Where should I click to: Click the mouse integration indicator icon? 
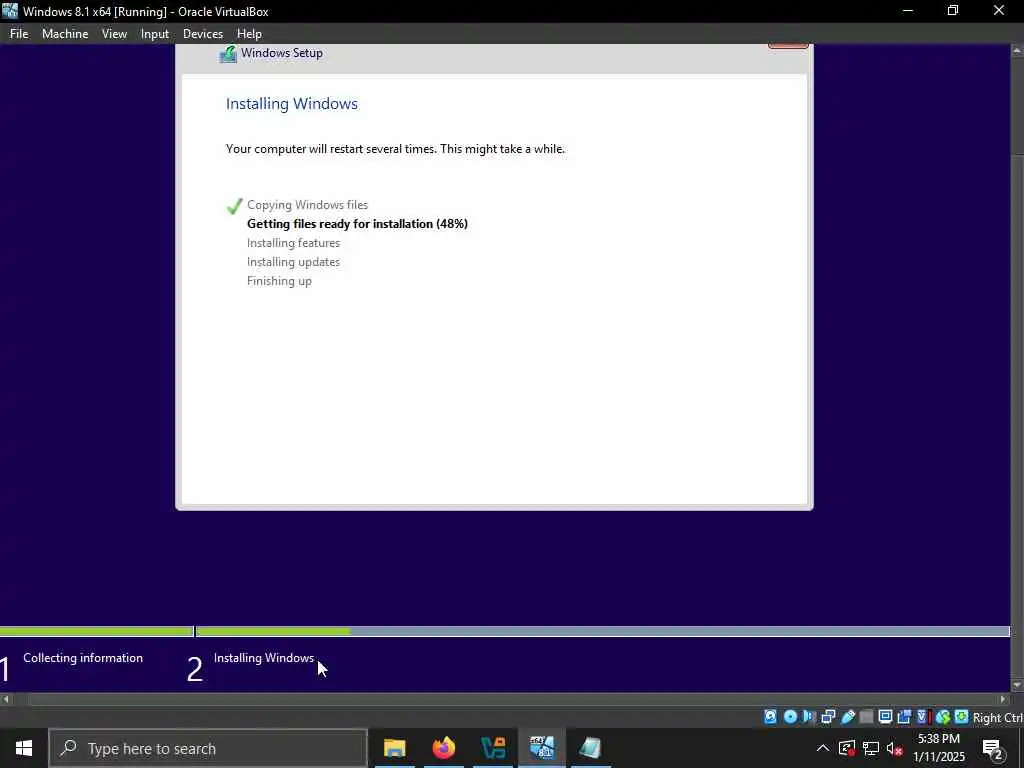click(x=943, y=717)
